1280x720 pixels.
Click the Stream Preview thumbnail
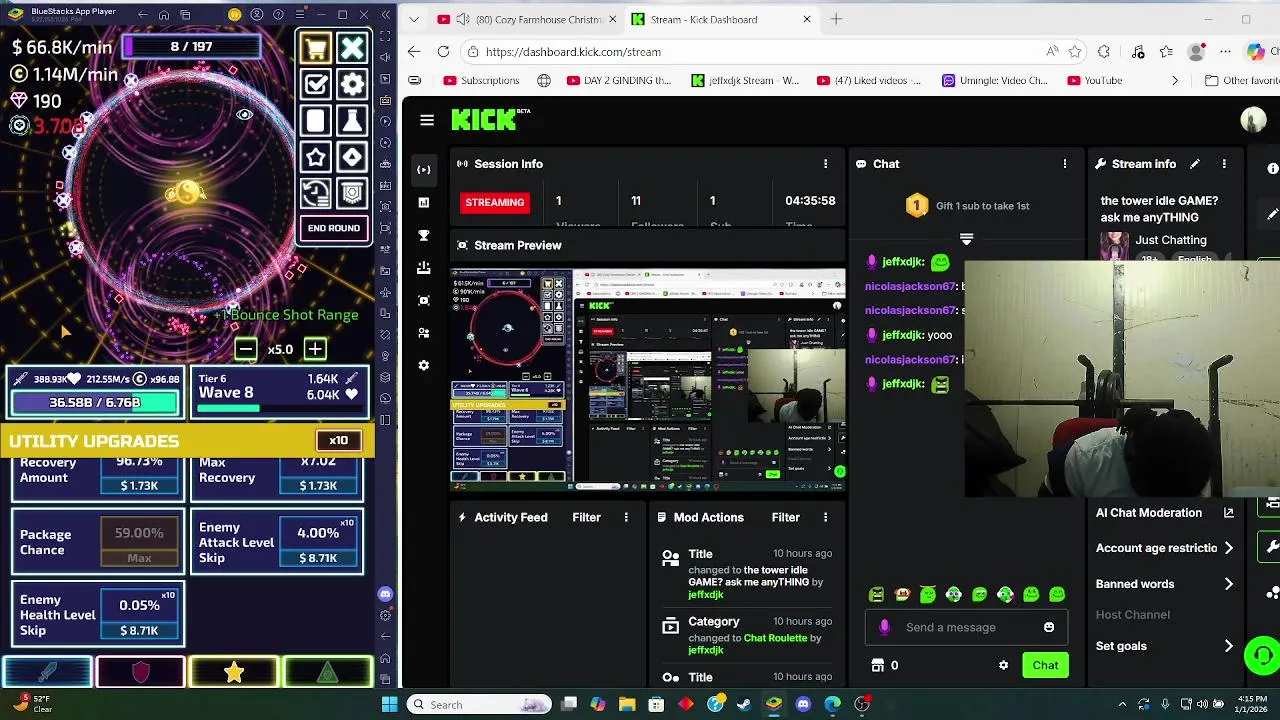(648, 379)
